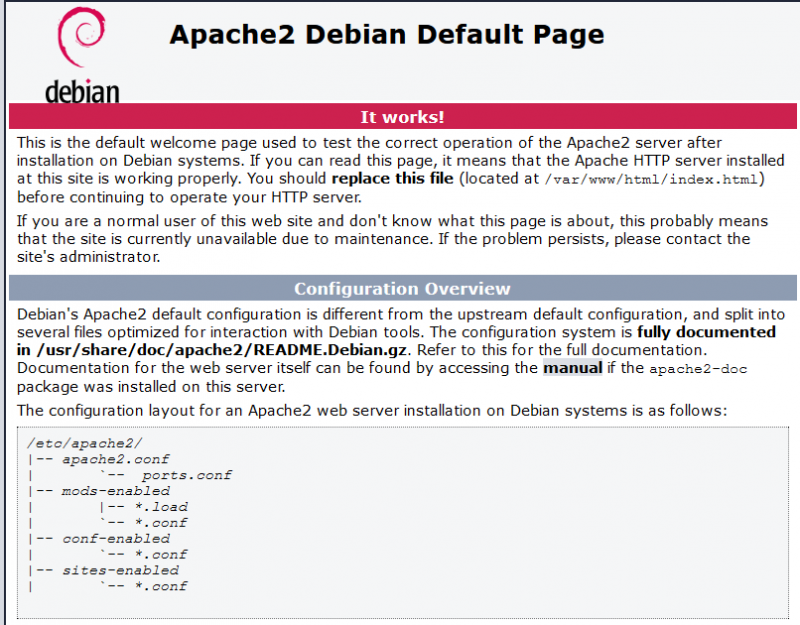Screen dimensions: 800x625
Task: Click the mods-enabled tree entry
Action: pos(116,491)
